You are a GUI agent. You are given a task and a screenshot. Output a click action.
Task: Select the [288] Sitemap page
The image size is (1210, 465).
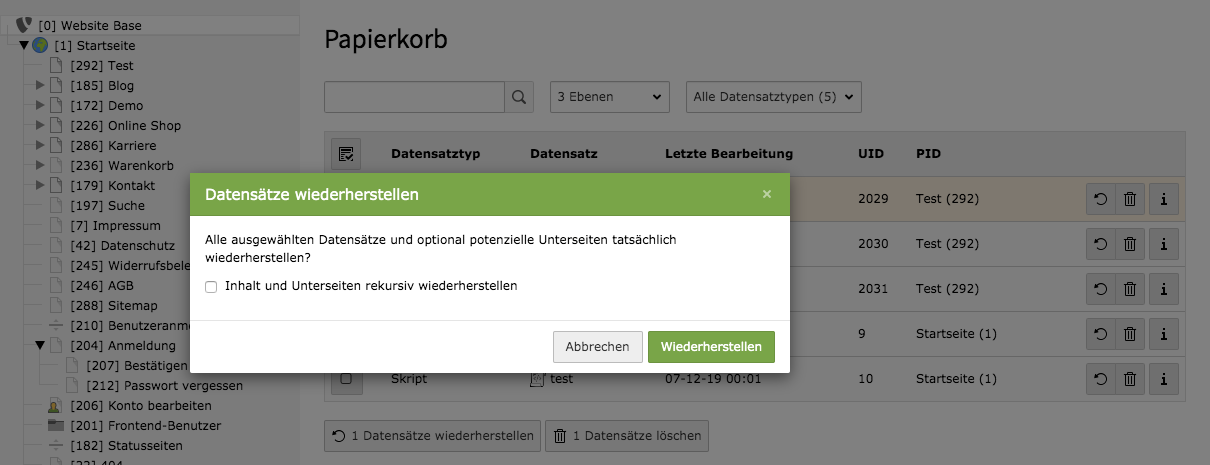coord(114,305)
